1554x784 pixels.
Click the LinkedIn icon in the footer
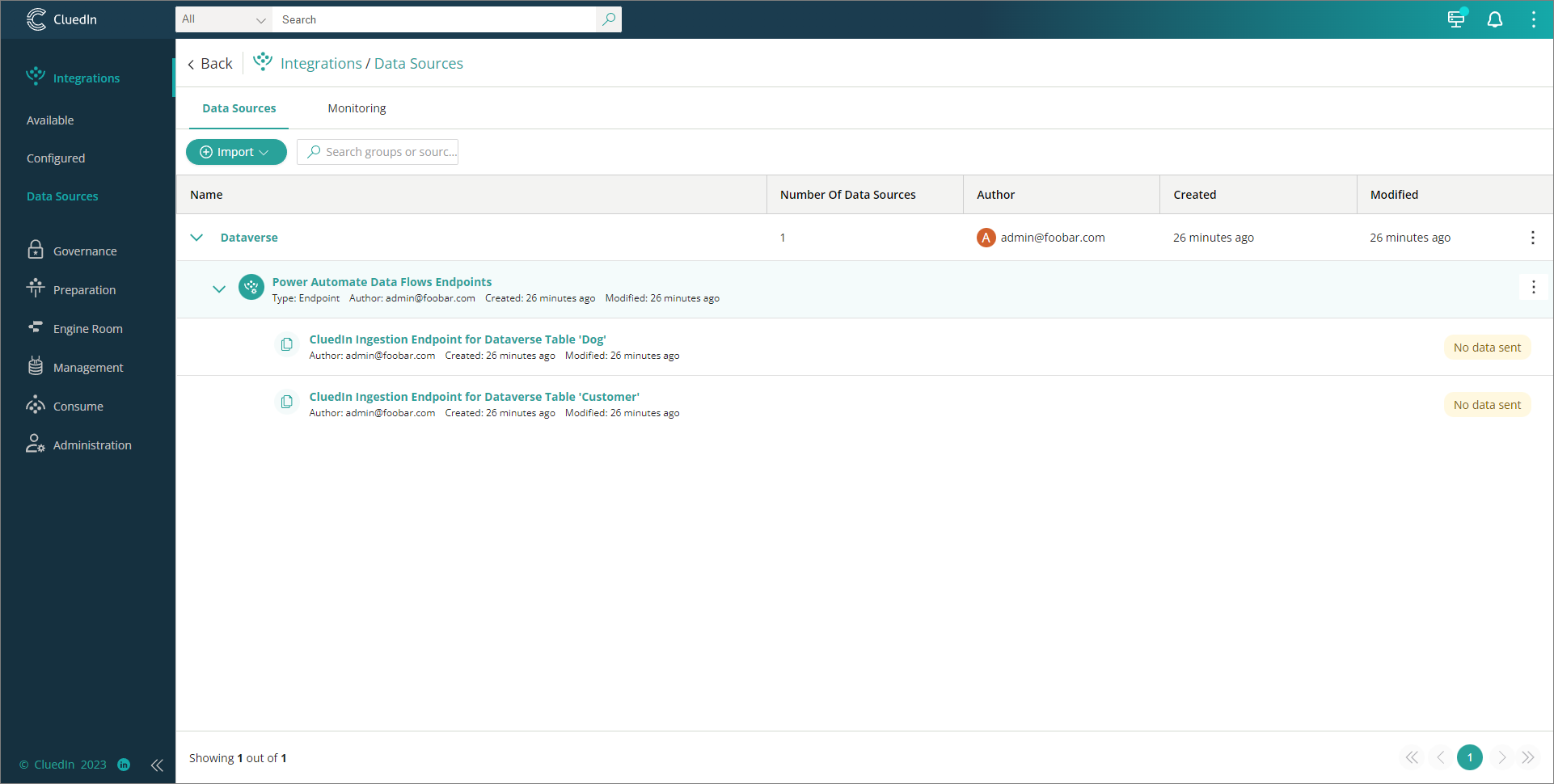pos(124,765)
